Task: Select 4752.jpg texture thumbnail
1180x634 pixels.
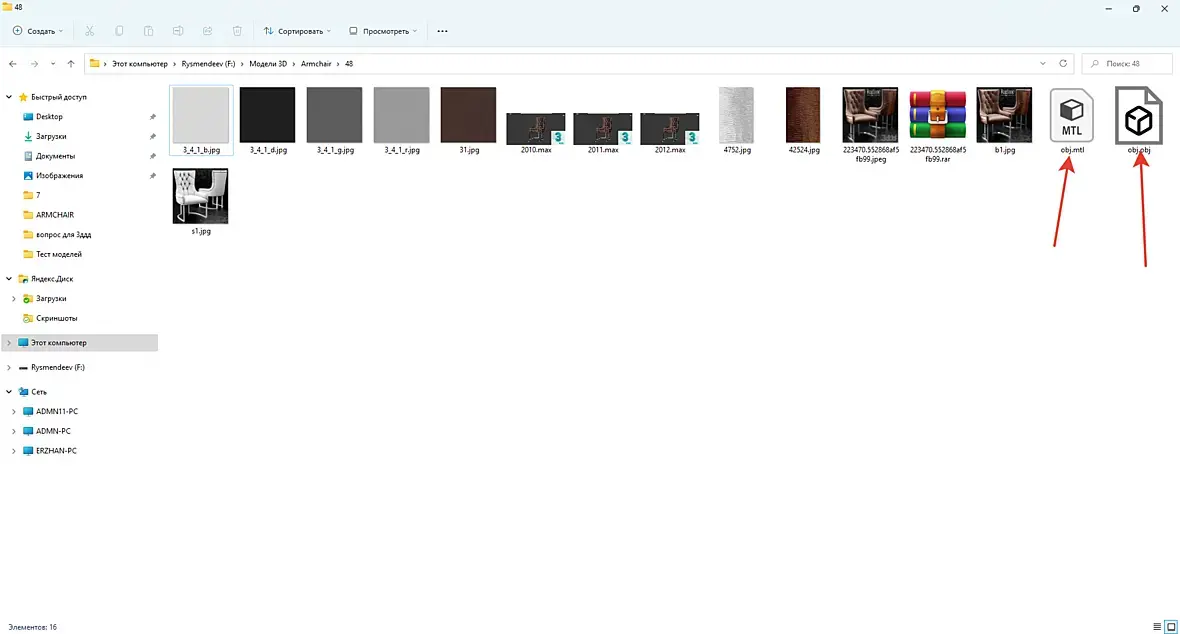Action: (x=737, y=115)
